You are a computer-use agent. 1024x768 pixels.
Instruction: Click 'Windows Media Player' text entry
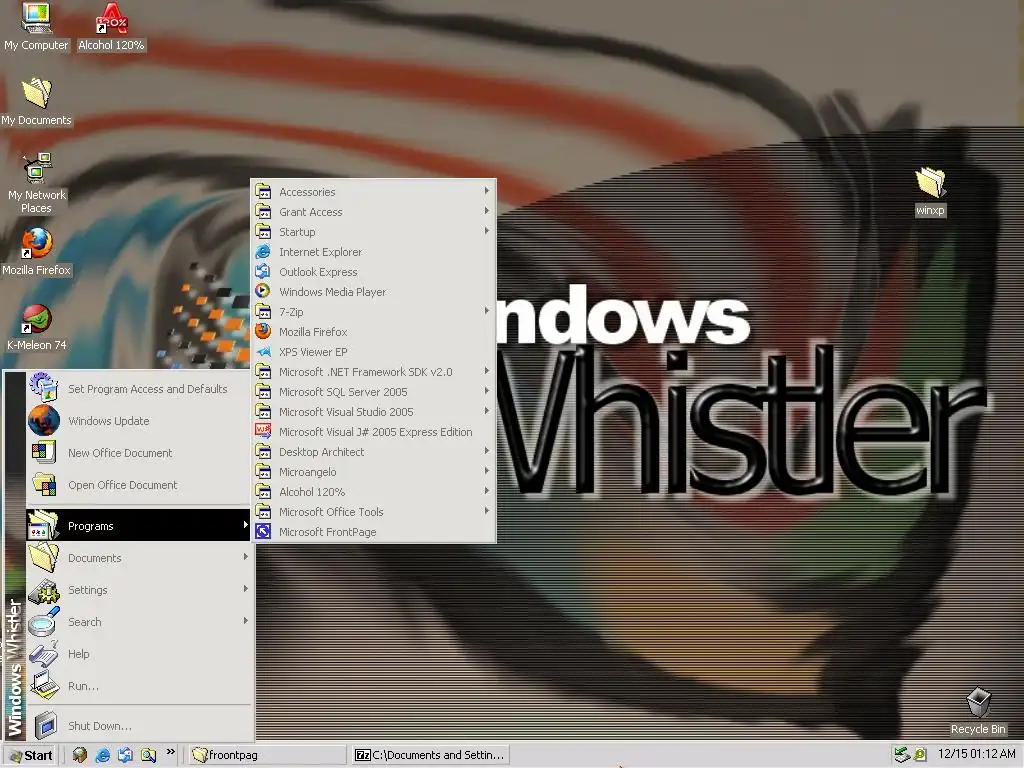(332, 292)
